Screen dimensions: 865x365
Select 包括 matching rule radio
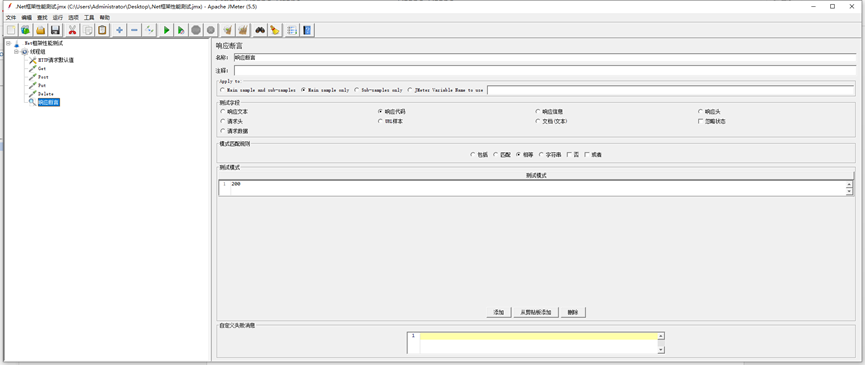point(473,155)
